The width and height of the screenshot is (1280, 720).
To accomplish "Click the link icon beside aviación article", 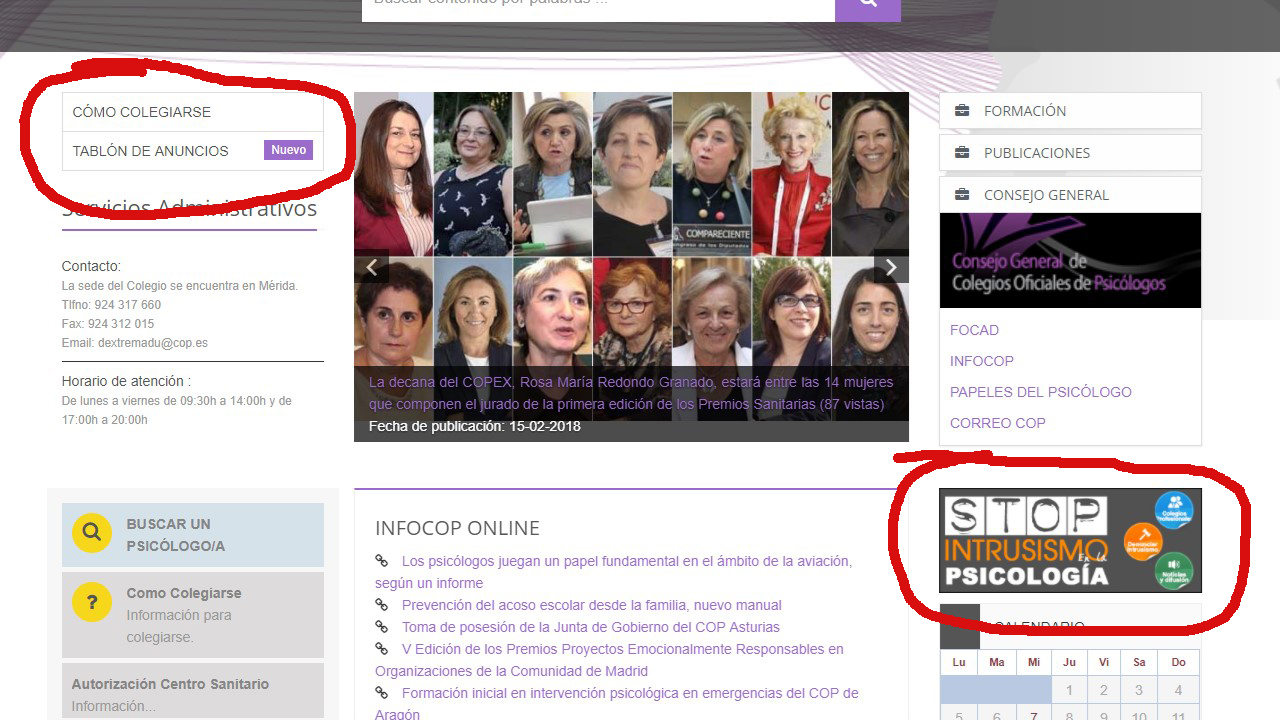I will point(382,561).
